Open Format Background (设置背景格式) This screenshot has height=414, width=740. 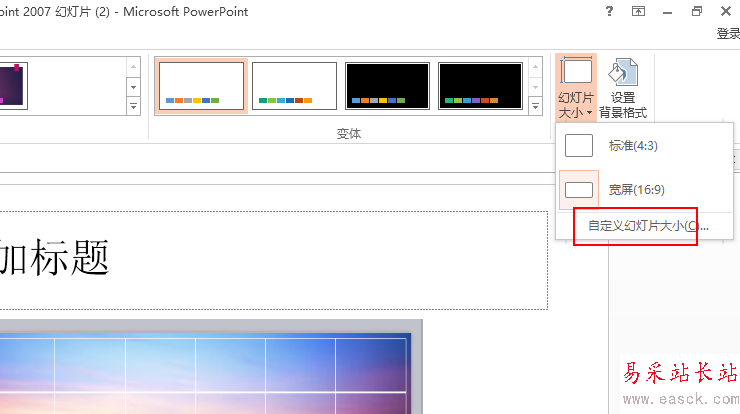click(x=623, y=87)
